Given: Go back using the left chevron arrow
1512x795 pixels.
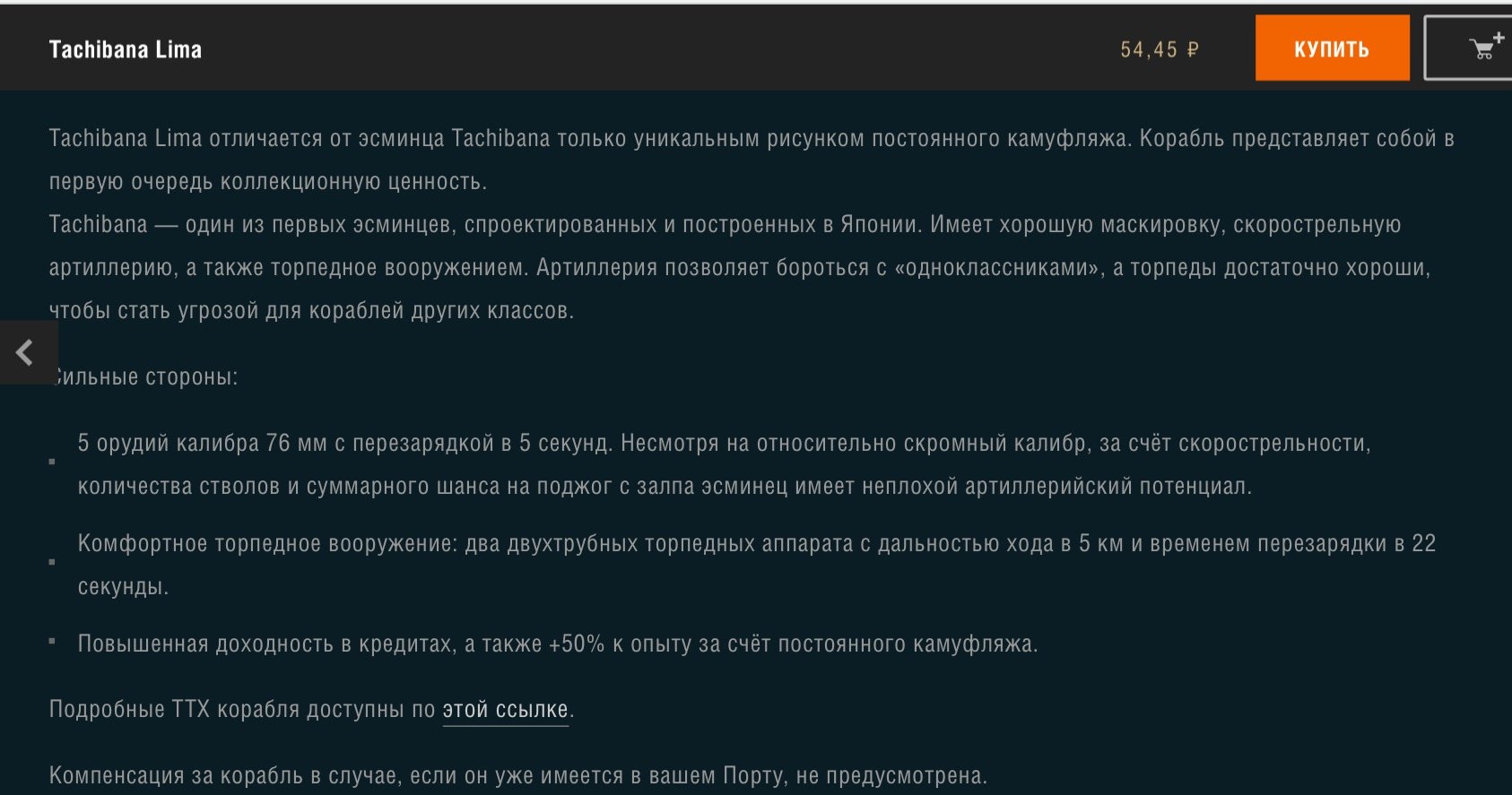Looking at the screenshot, I should [25, 352].
